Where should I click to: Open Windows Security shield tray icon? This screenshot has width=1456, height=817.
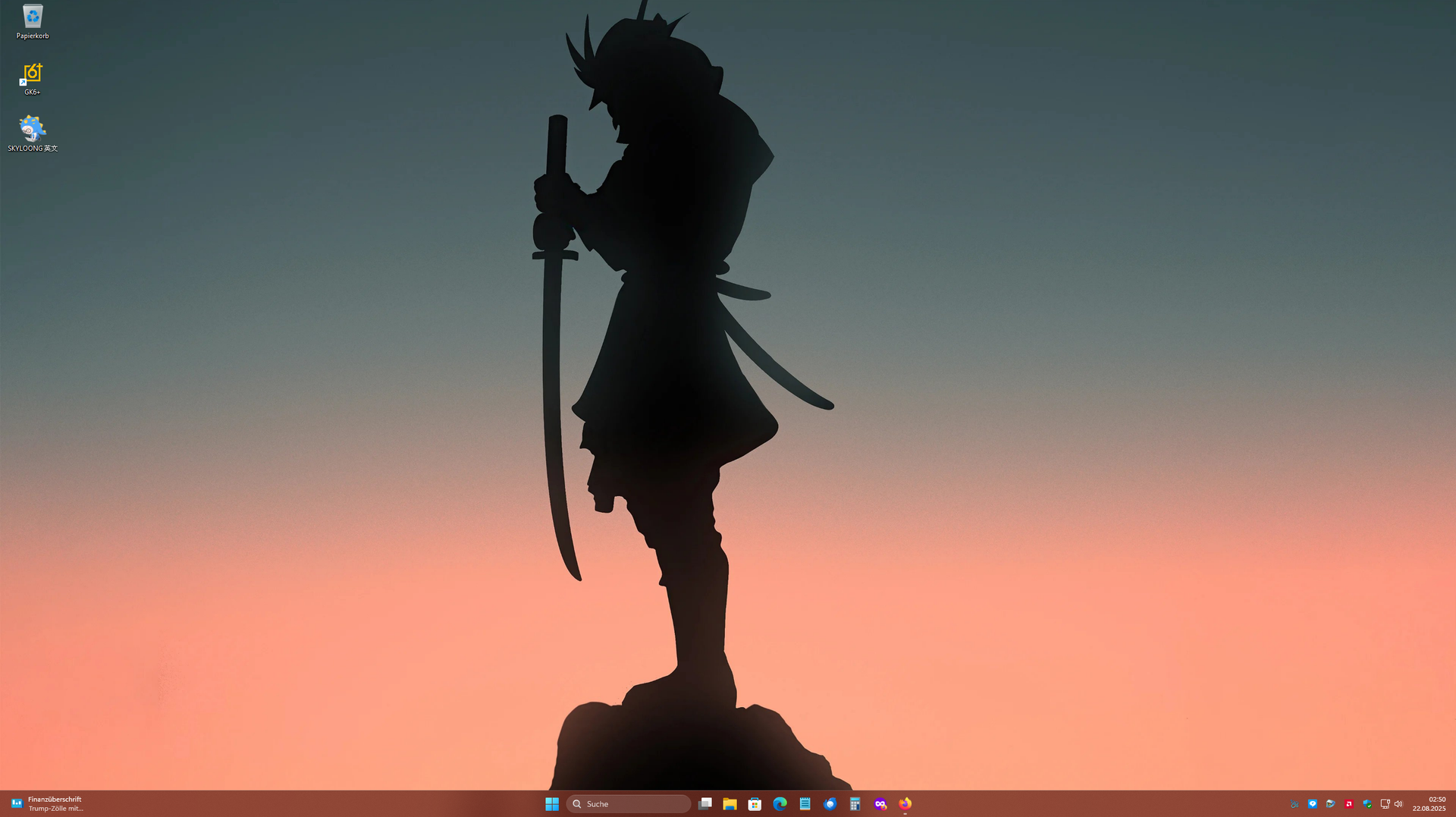[1367, 804]
